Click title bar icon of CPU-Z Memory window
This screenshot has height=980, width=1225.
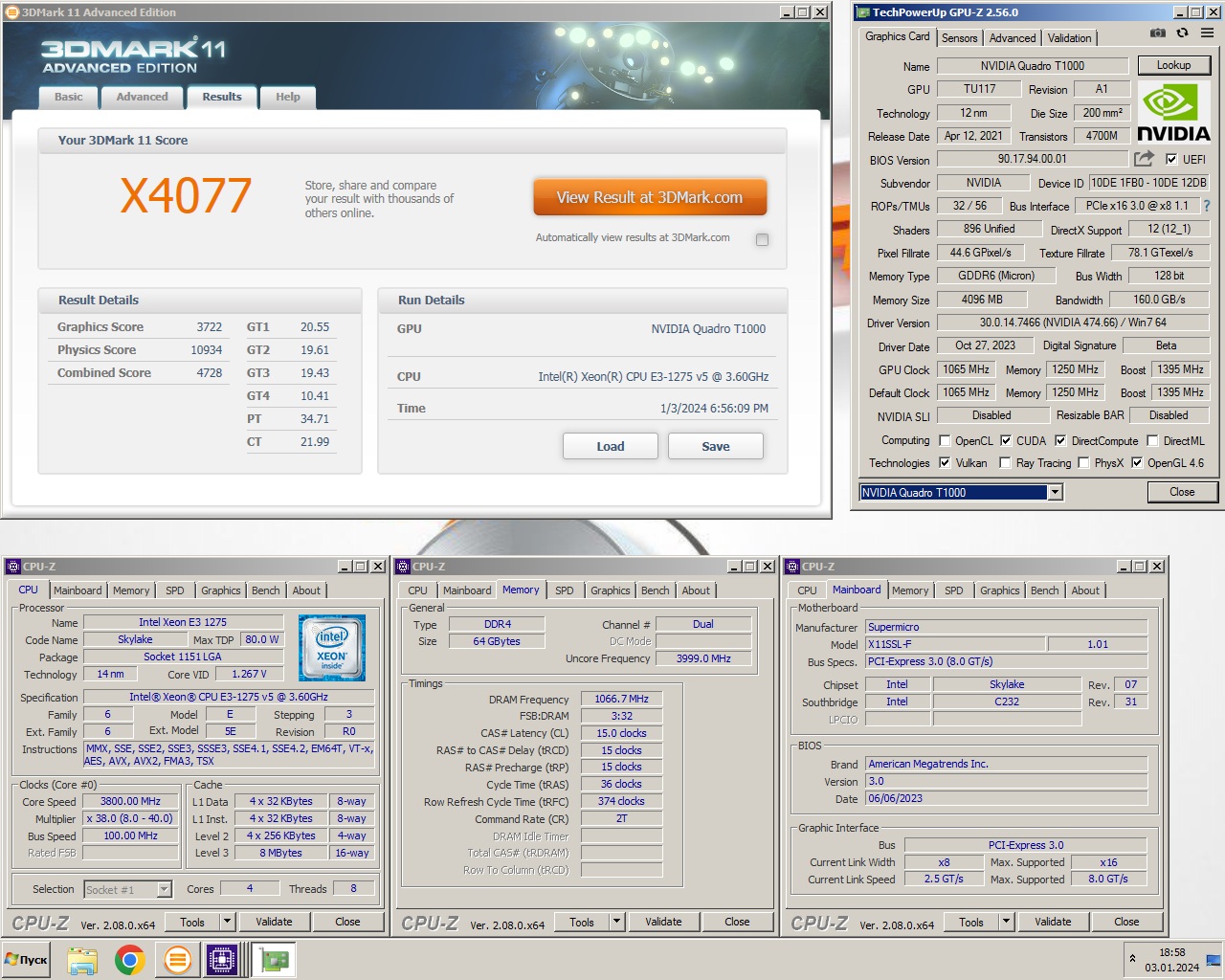tap(404, 567)
